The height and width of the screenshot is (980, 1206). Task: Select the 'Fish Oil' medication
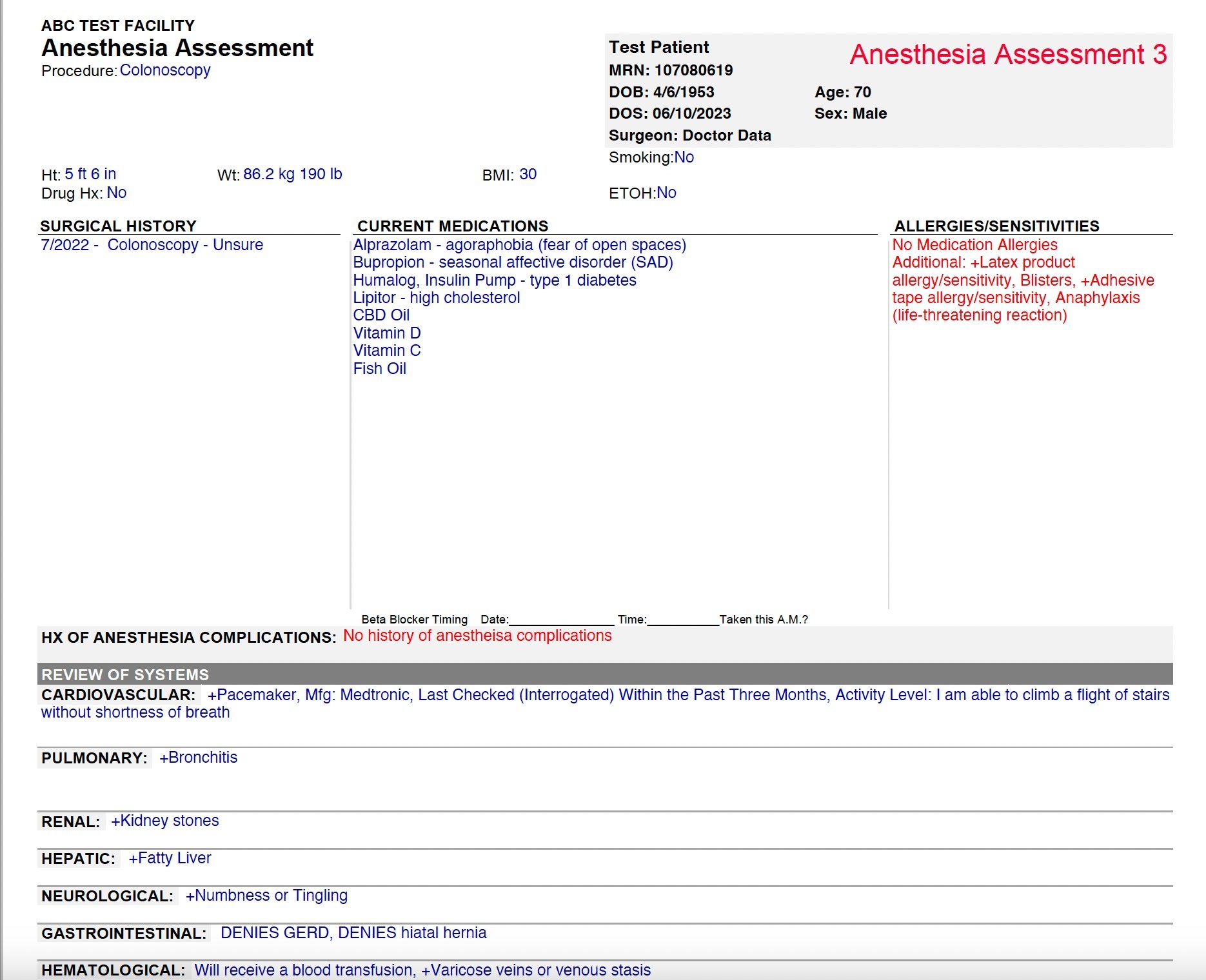click(380, 369)
